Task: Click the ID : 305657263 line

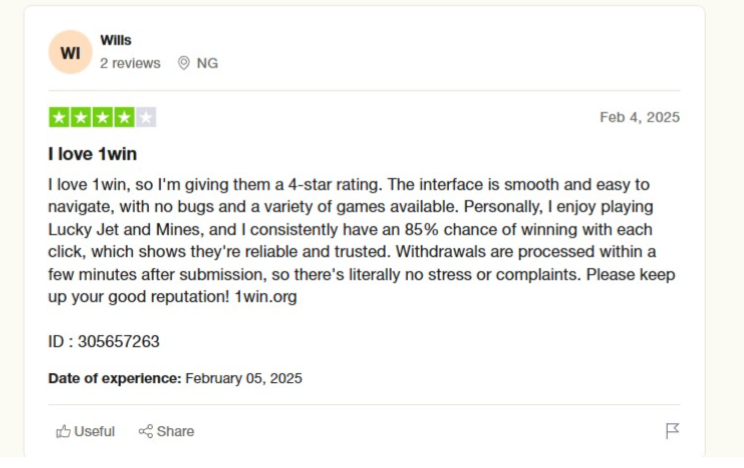Action: 104,341
